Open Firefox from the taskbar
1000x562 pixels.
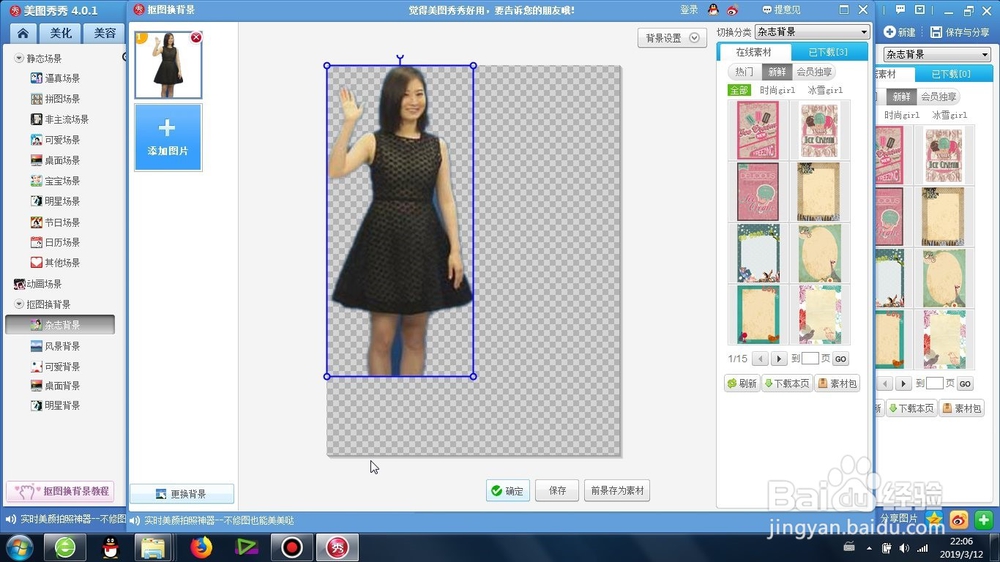(x=200, y=547)
